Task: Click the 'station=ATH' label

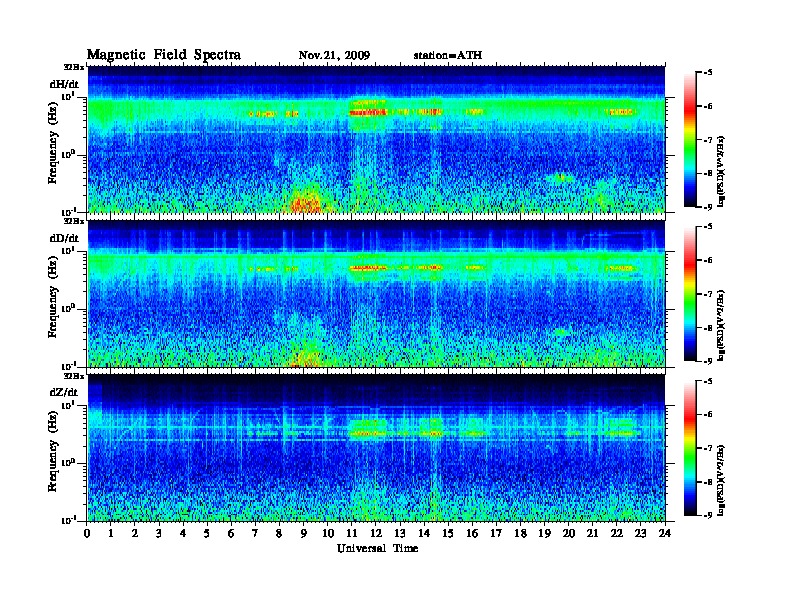Action: click(x=448, y=55)
